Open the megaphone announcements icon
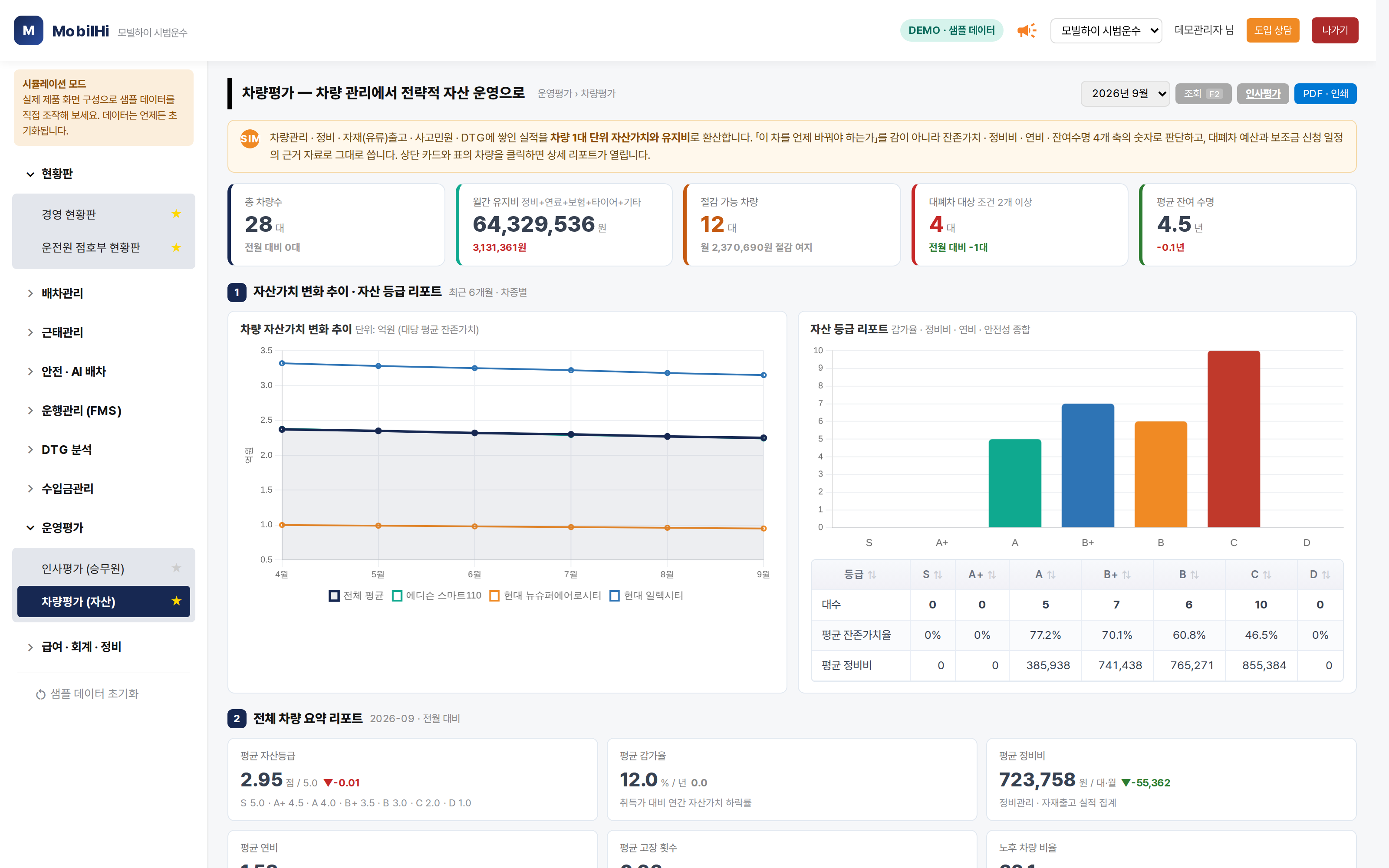The image size is (1389, 868). coord(1026,30)
